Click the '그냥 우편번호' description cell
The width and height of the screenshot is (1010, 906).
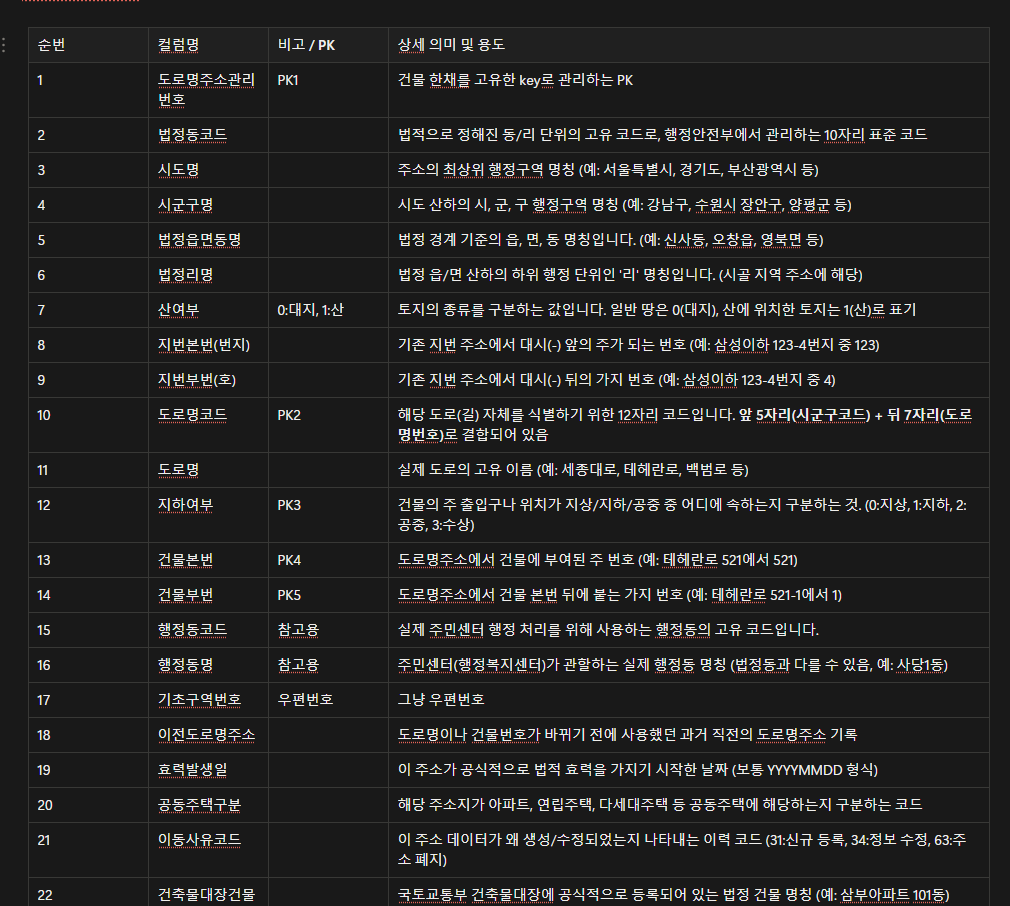click(x=689, y=700)
